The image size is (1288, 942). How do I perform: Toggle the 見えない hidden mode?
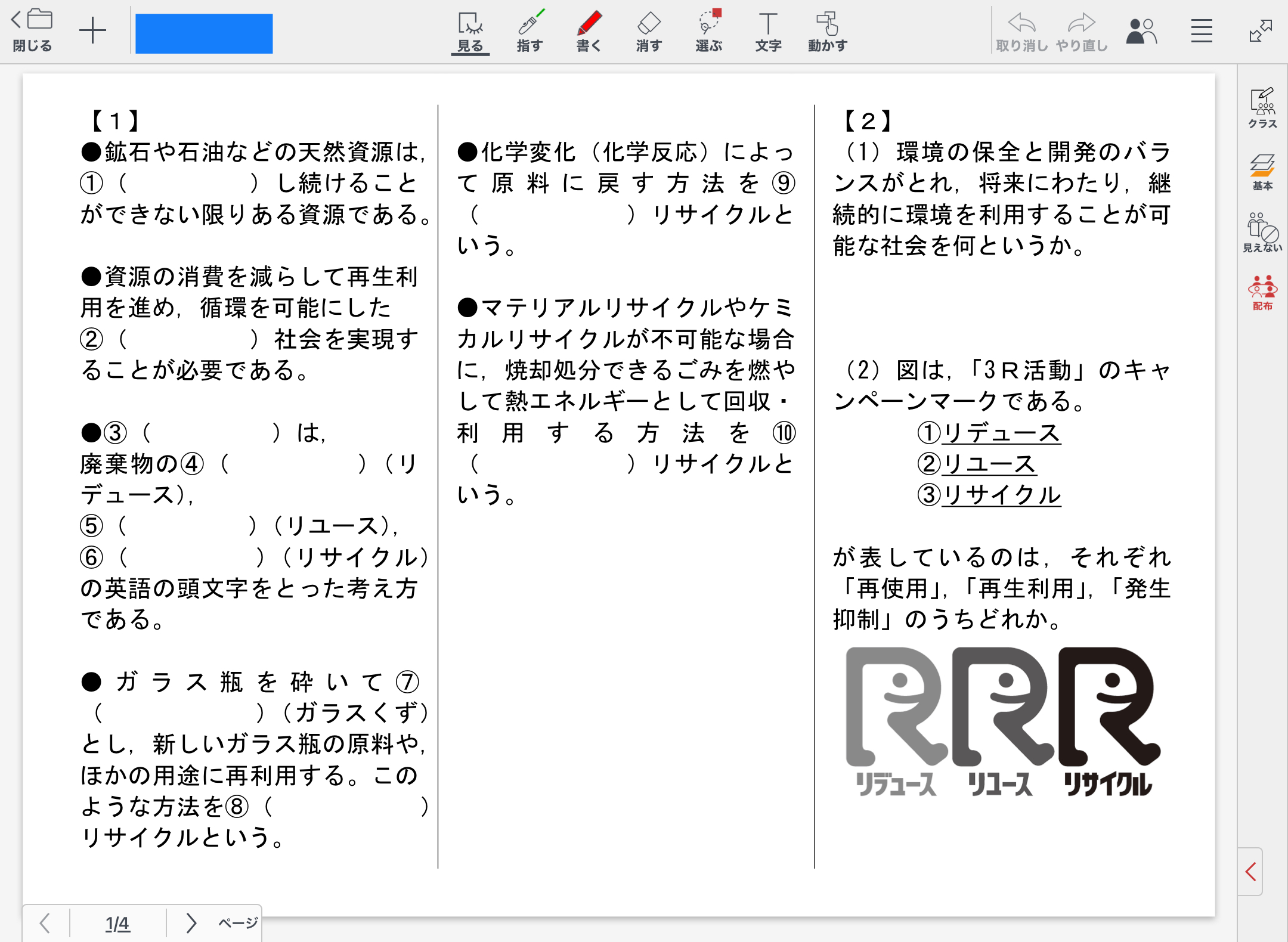click(1262, 233)
